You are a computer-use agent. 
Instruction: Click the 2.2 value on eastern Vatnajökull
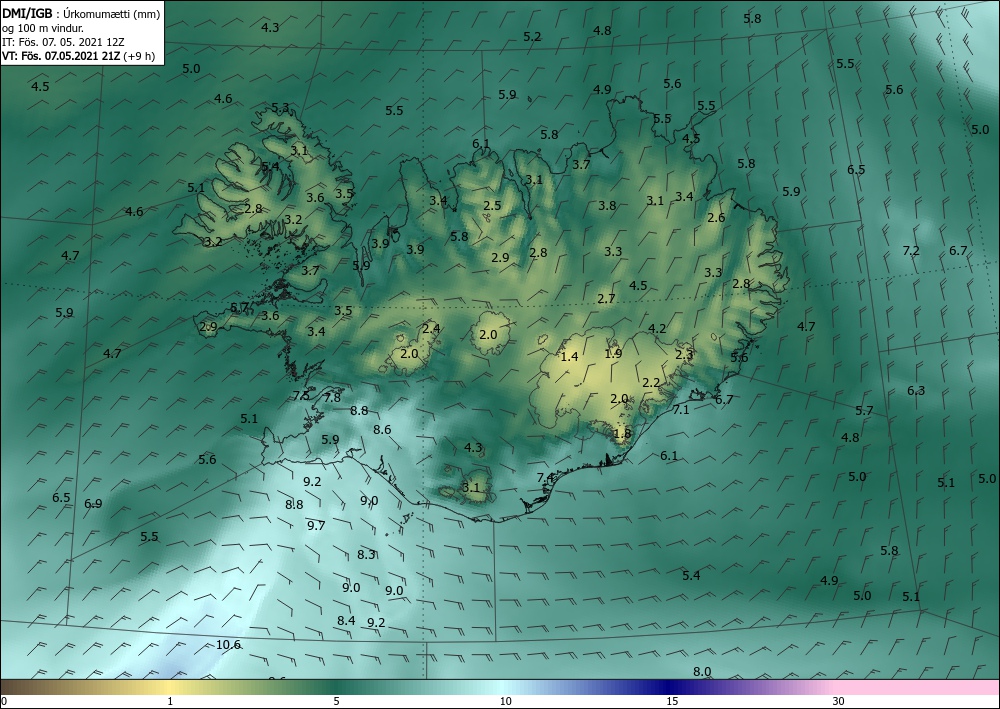tap(651, 383)
